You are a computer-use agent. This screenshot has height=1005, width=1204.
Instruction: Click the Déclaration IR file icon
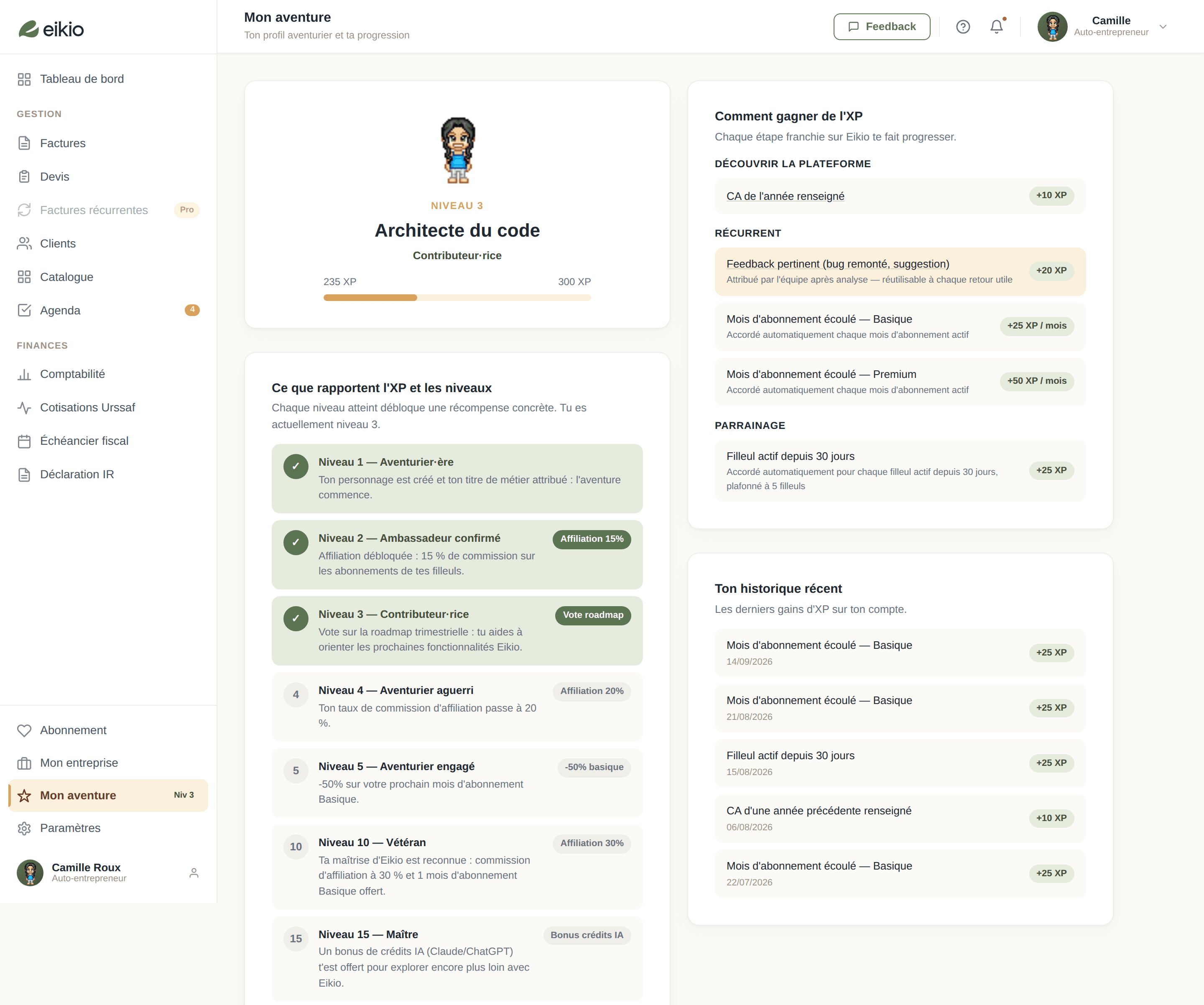click(24, 474)
